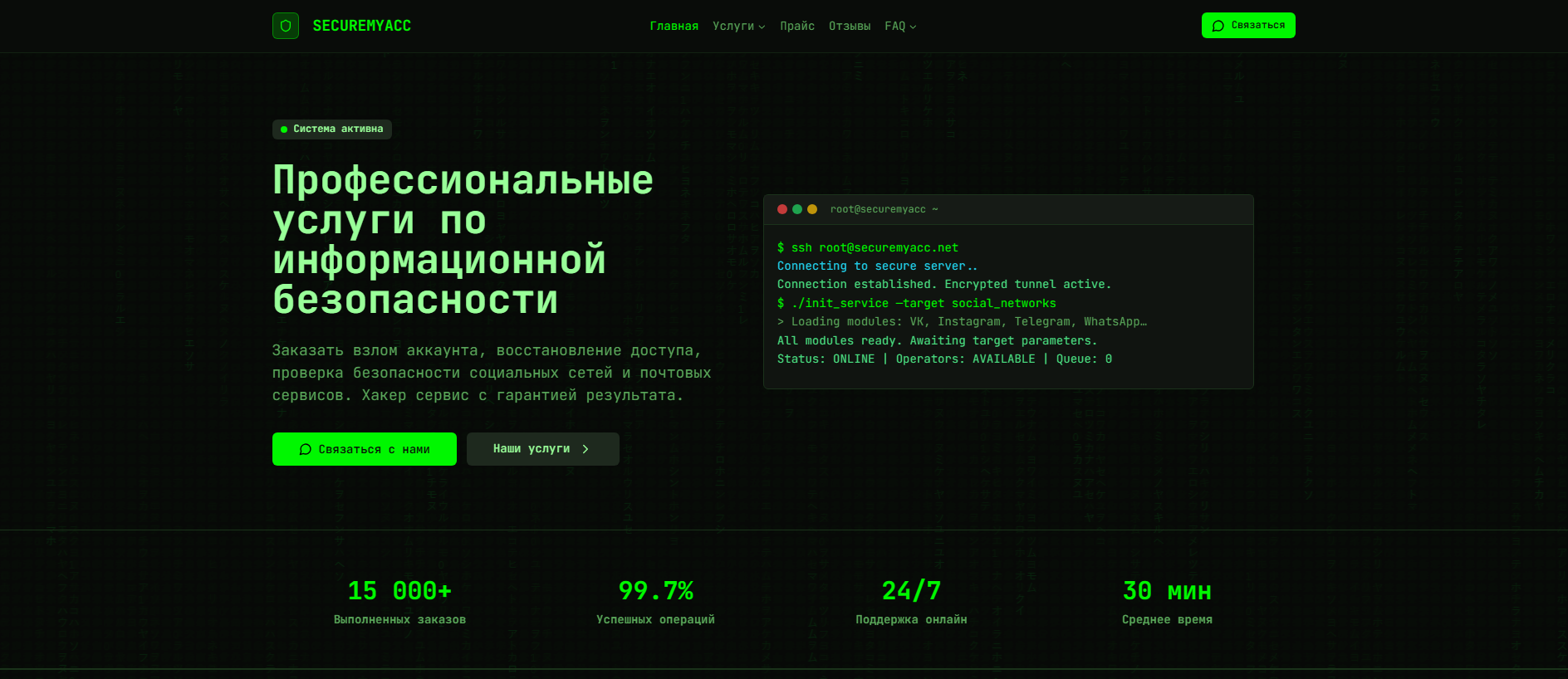Click the Поддержка онлайн label
Image resolution: width=1568 pixels, height=679 pixels.
911,619
